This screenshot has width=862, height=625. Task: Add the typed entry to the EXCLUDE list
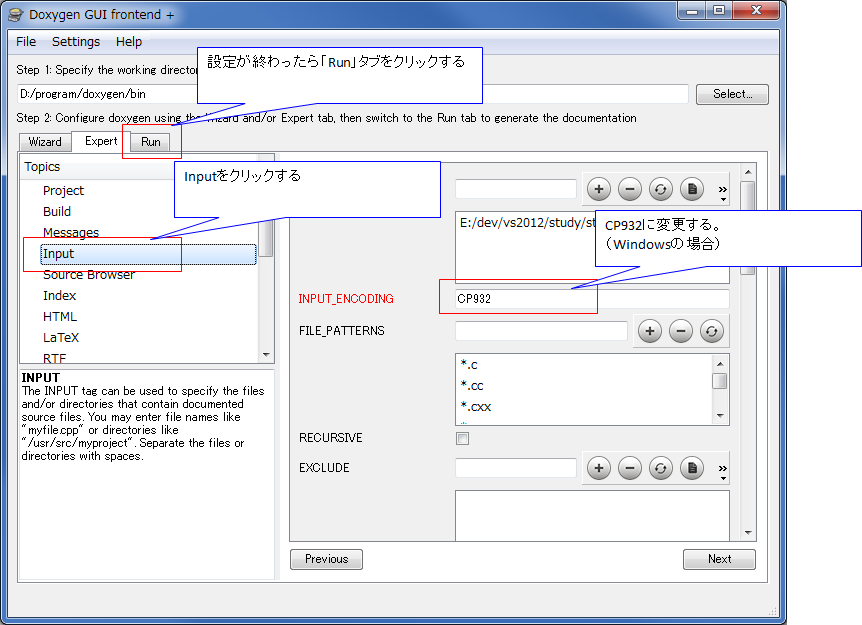coord(599,468)
